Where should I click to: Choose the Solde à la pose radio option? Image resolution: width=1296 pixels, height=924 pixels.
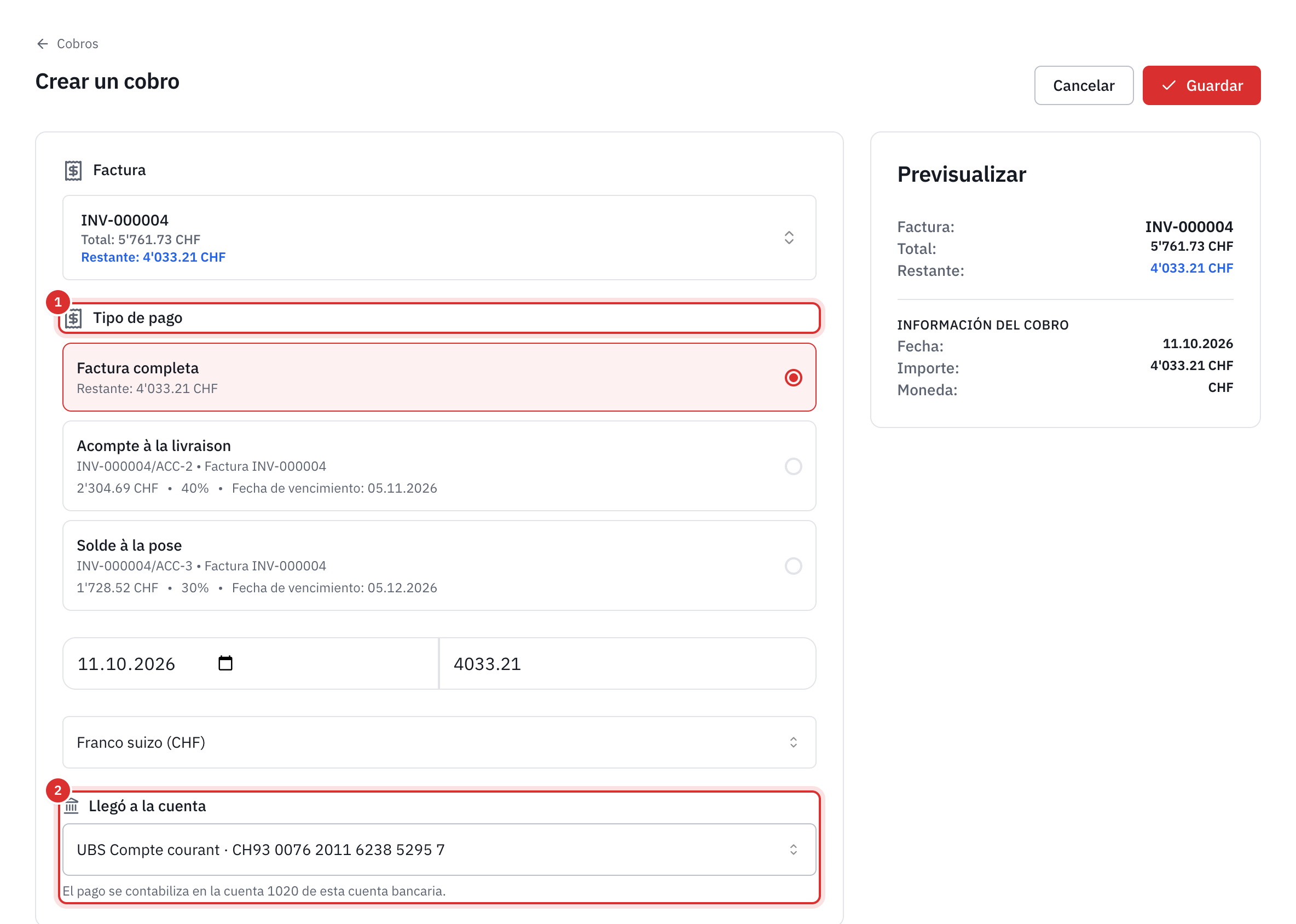(793, 566)
